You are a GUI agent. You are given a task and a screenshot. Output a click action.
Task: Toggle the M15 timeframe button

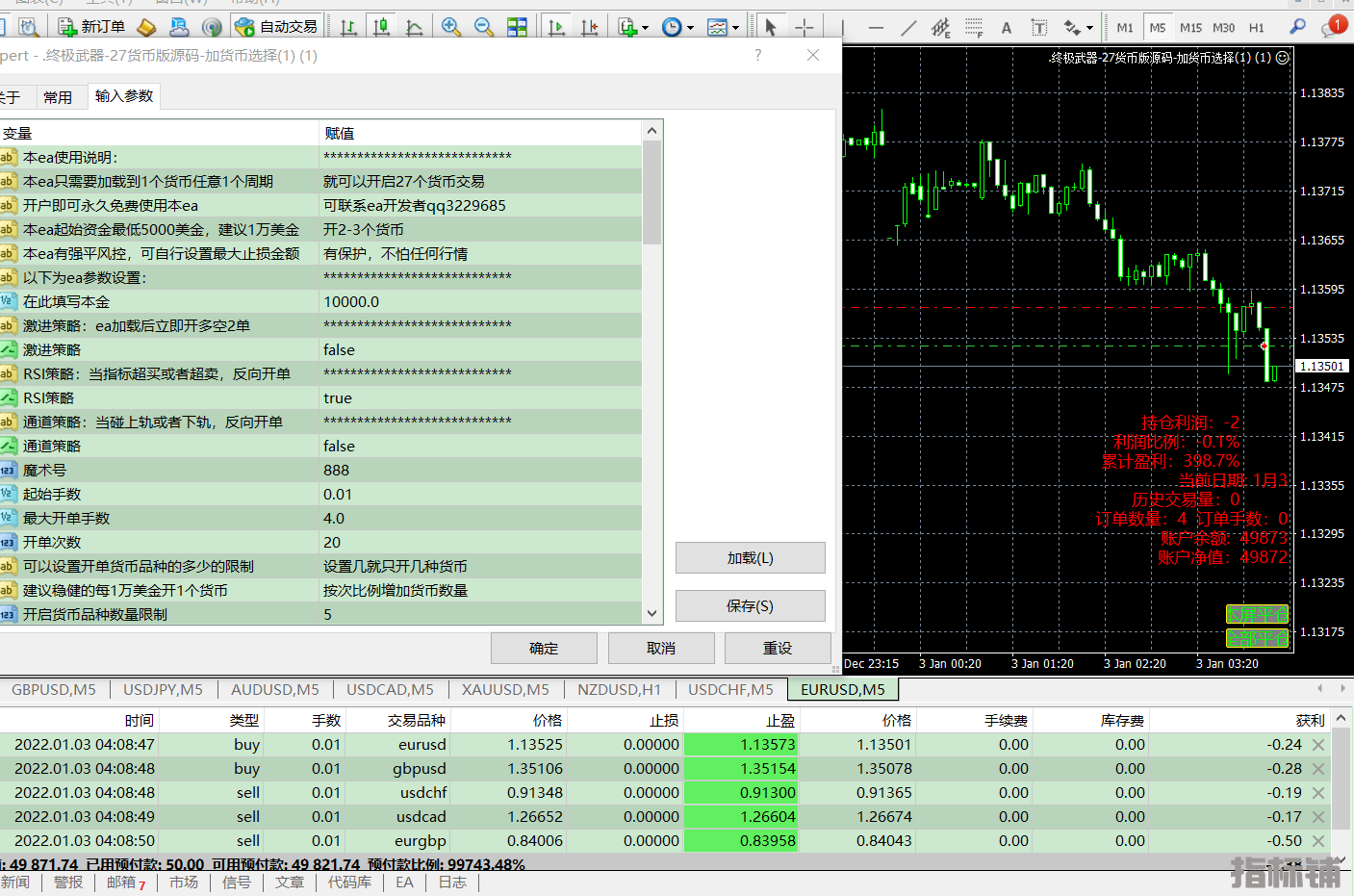click(1190, 28)
